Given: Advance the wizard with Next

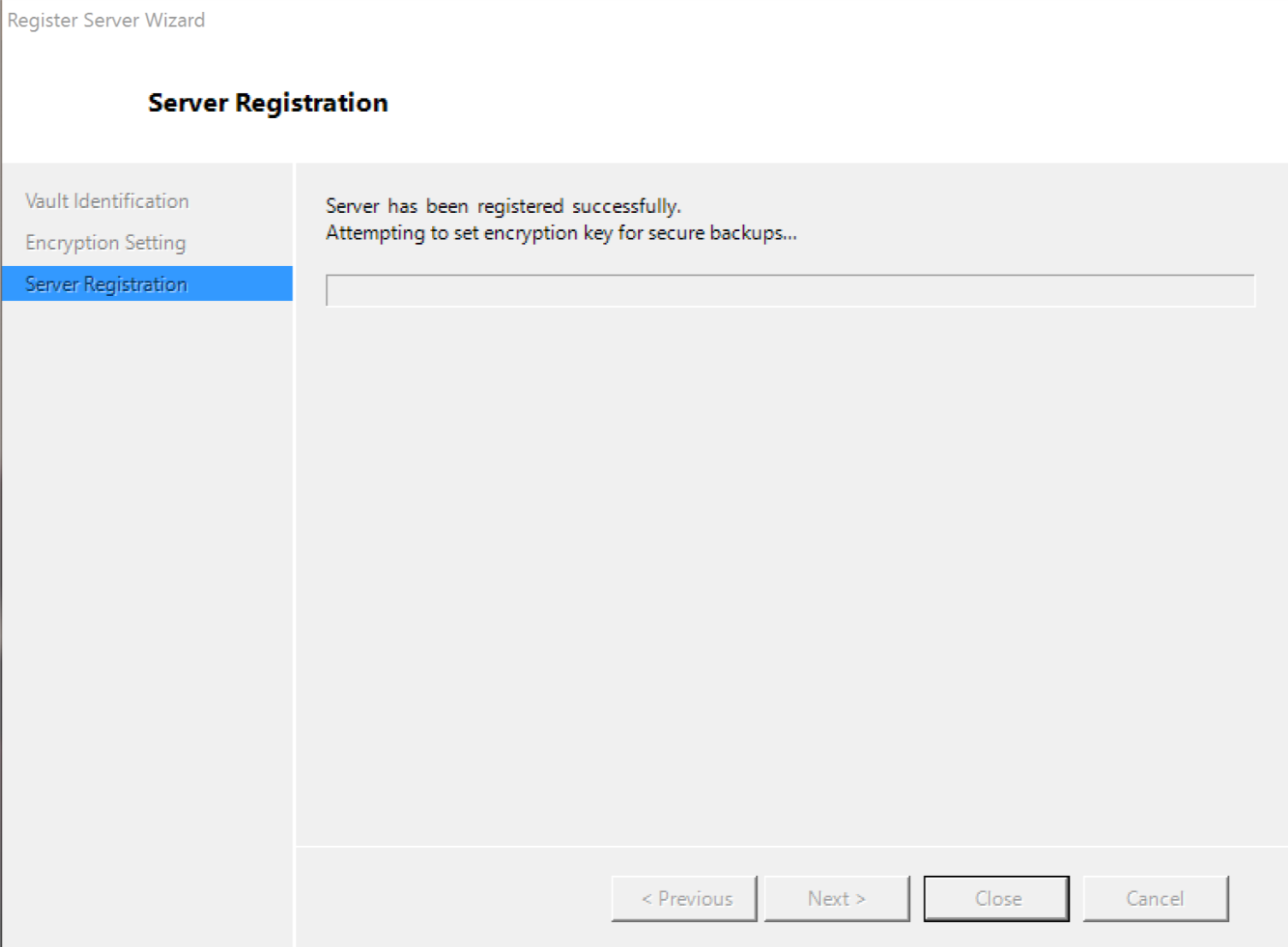Looking at the screenshot, I should (836, 897).
